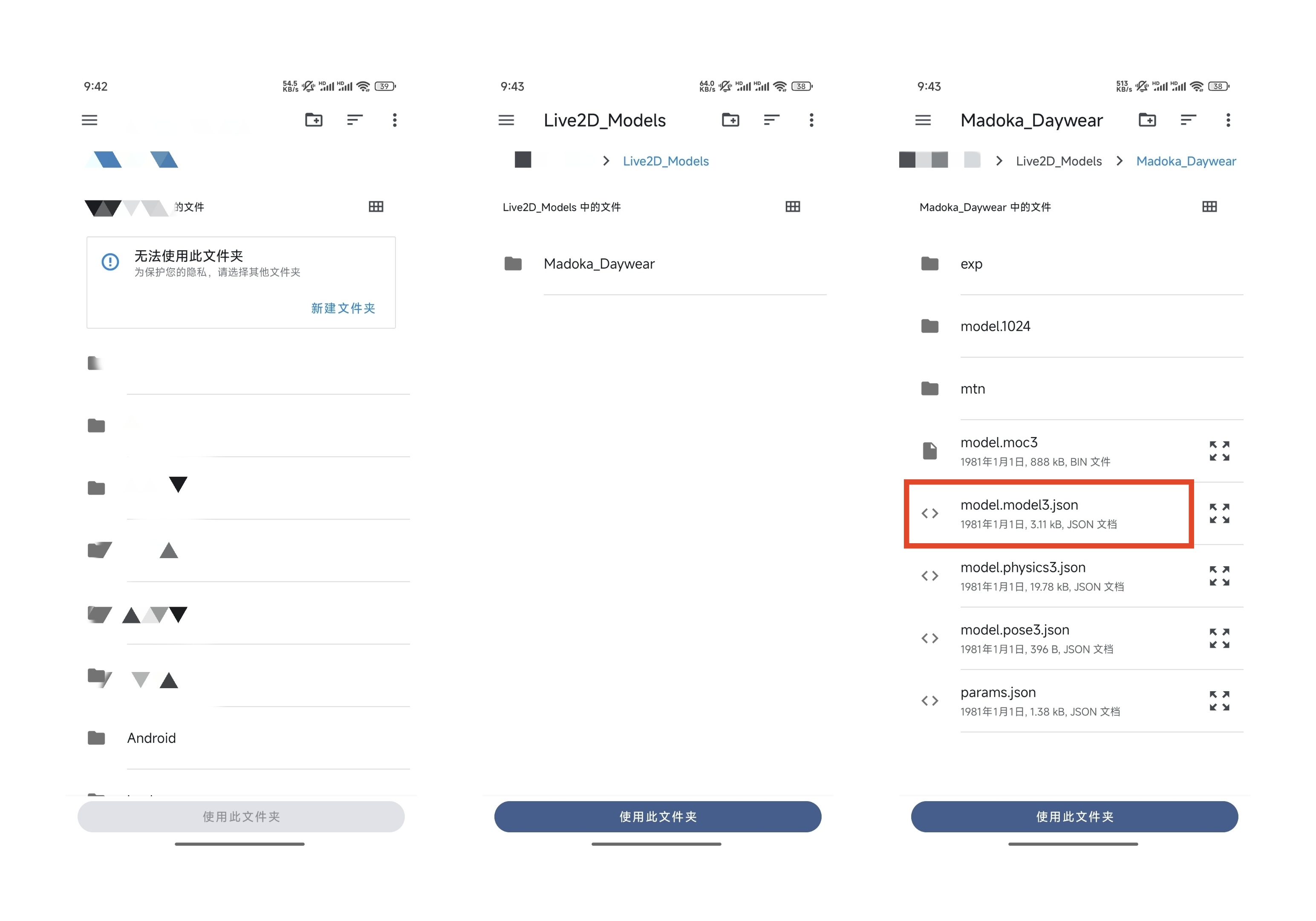Create new folder in Madoka_Daywear screen
1316x921 pixels.
[1147, 120]
